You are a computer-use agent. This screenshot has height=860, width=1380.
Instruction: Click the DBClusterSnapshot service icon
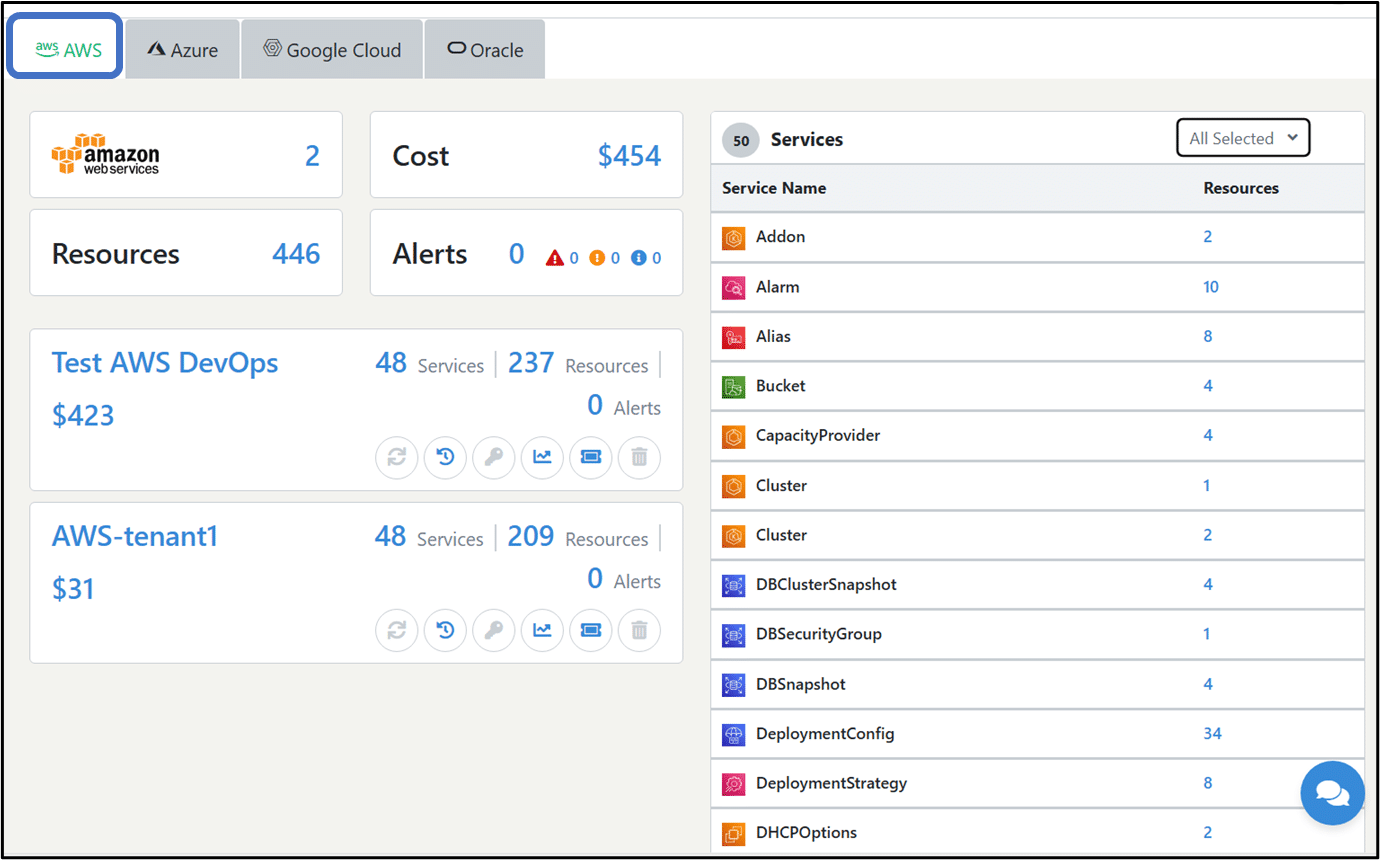point(733,585)
